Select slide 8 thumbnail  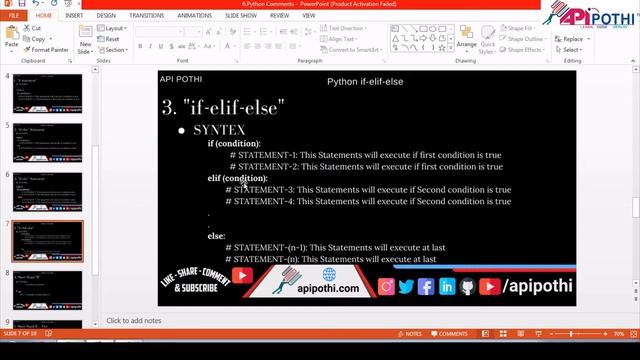click(47, 290)
